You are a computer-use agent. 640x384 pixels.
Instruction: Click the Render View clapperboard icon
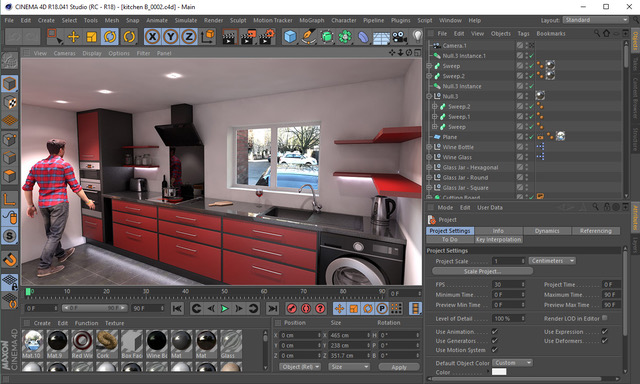[x=230, y=37]
